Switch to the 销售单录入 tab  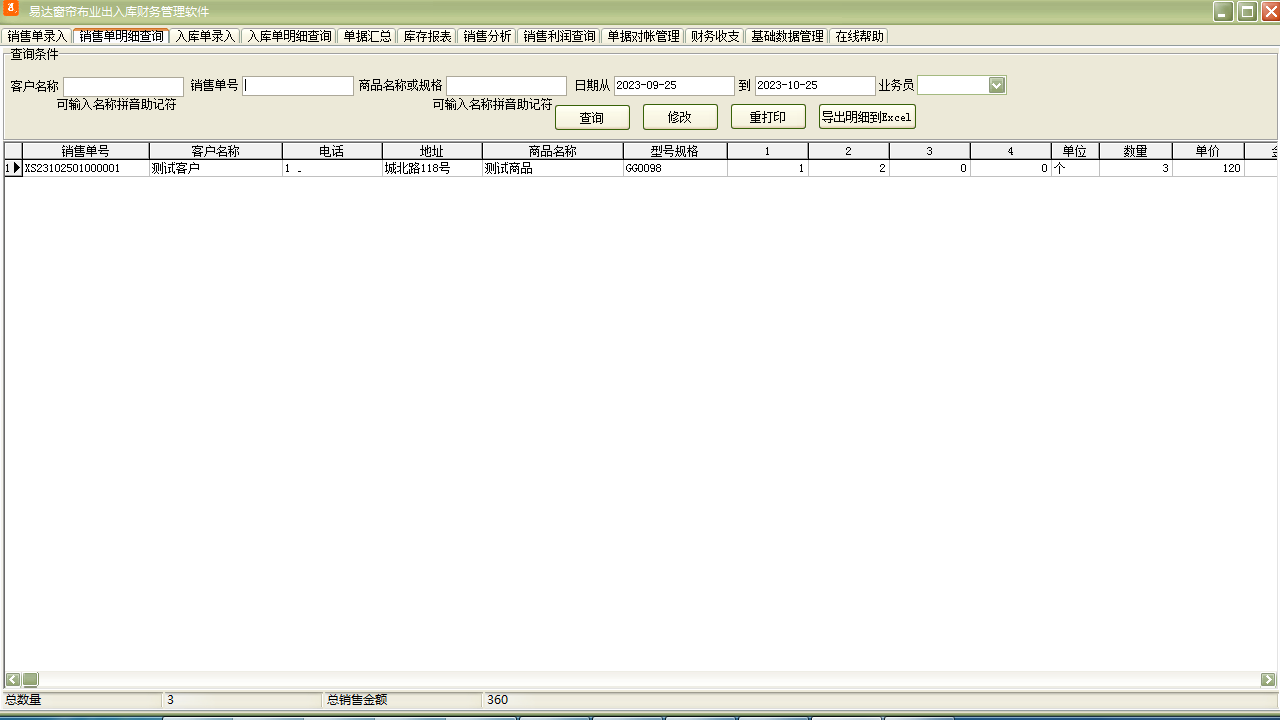coord(33,35)
